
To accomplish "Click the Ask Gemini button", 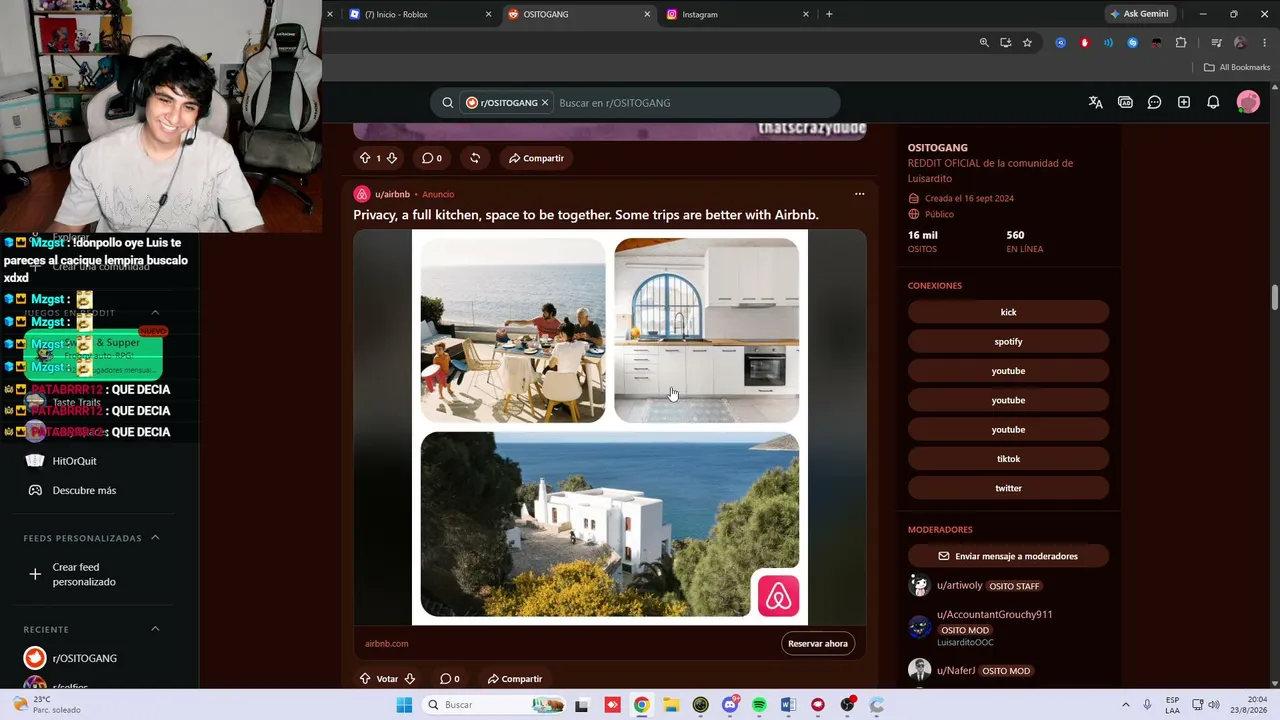I will coord(1139,14).
